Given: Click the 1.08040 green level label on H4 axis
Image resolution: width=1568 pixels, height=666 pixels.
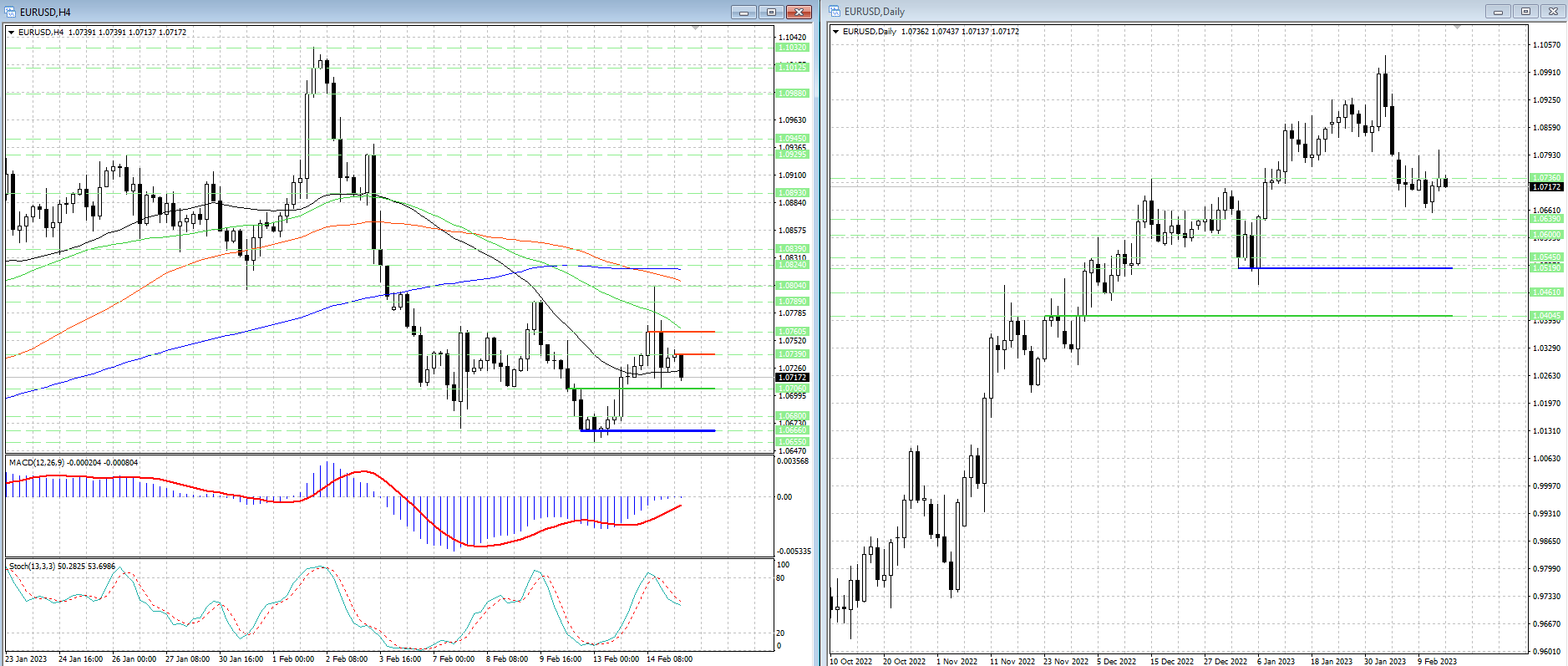Looking at the screenshot, I should coord(793,286).
